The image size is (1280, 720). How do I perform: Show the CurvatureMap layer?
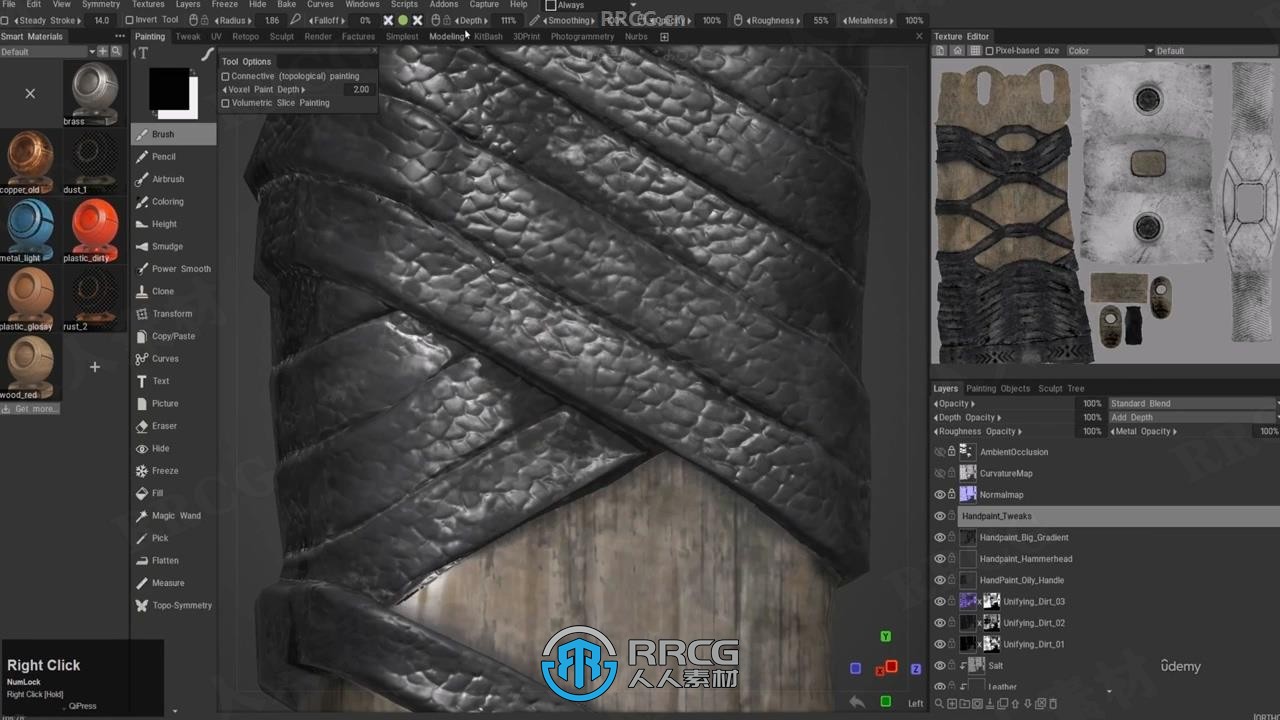tap(939, 473)
